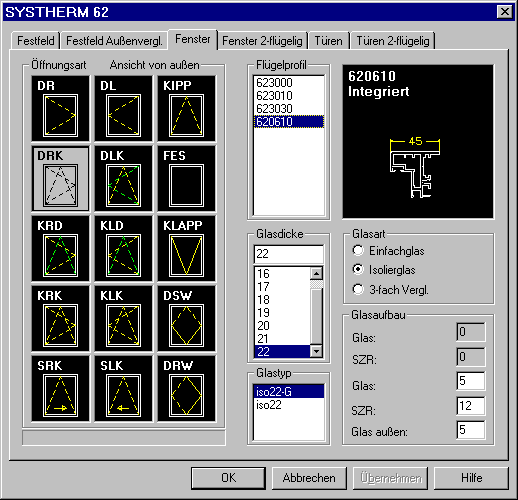
Task: Switch to the Türen tab
Action: [329, 41]
